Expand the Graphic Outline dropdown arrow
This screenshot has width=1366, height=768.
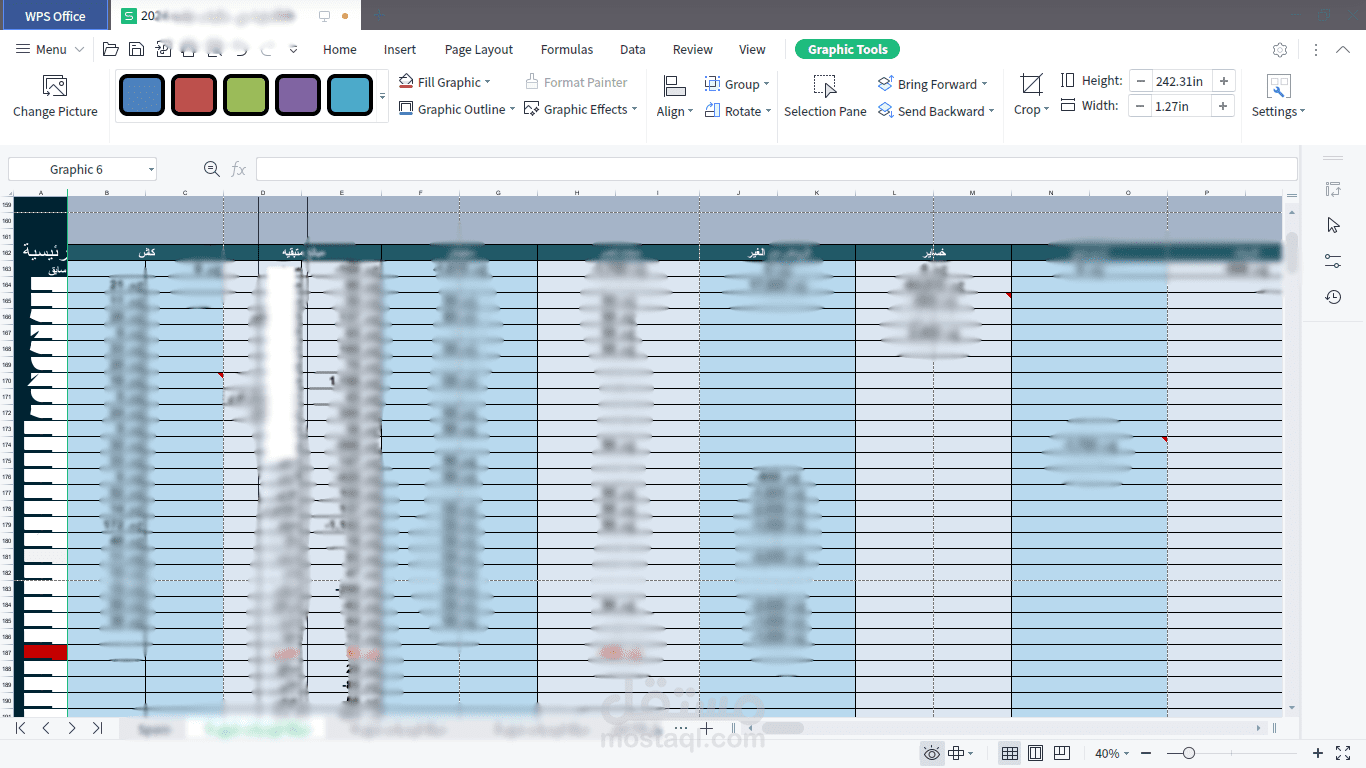coord(512,109)
